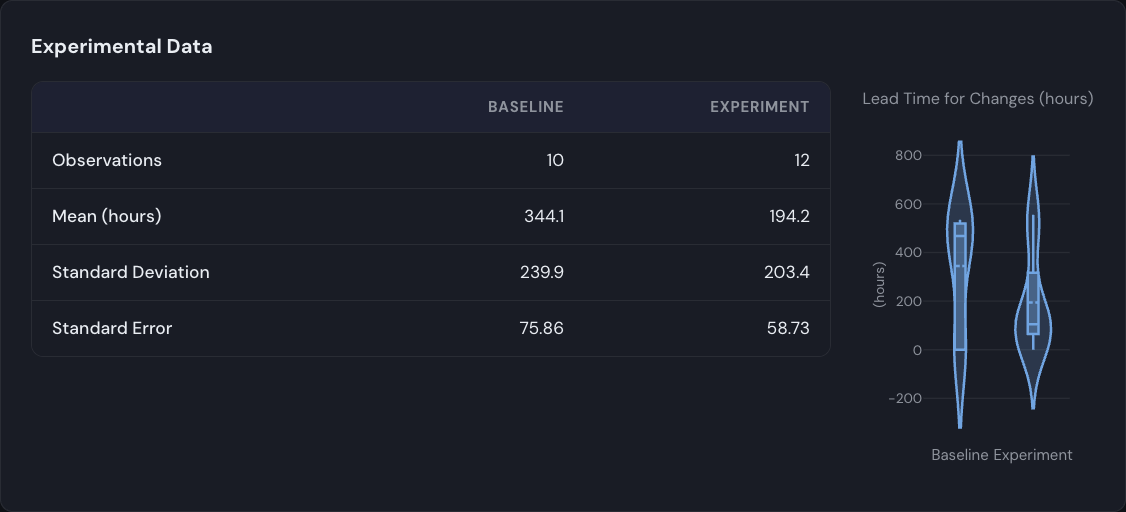Viewport: 1126px width, 512px height.
Task: Click the Experiment x-axis label
Action: pyautogui.click(x=1033, y=455)
